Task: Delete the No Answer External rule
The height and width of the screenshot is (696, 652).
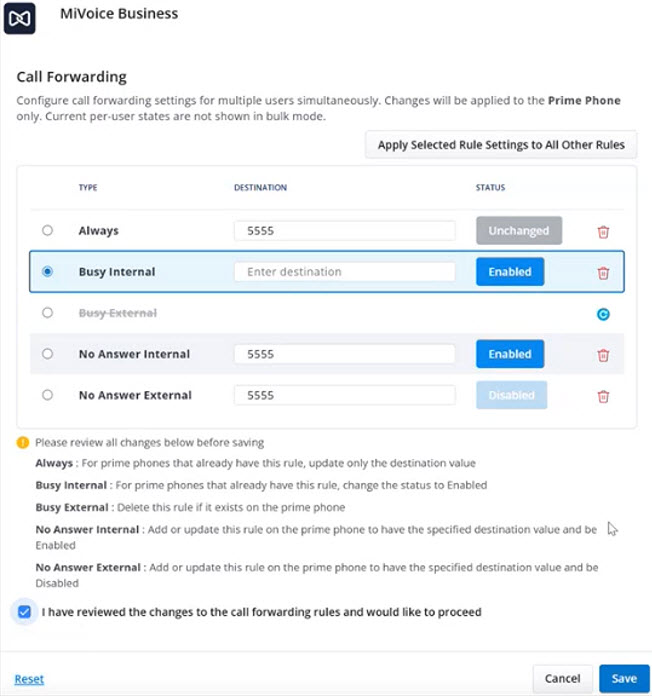Action: (603, 396)
